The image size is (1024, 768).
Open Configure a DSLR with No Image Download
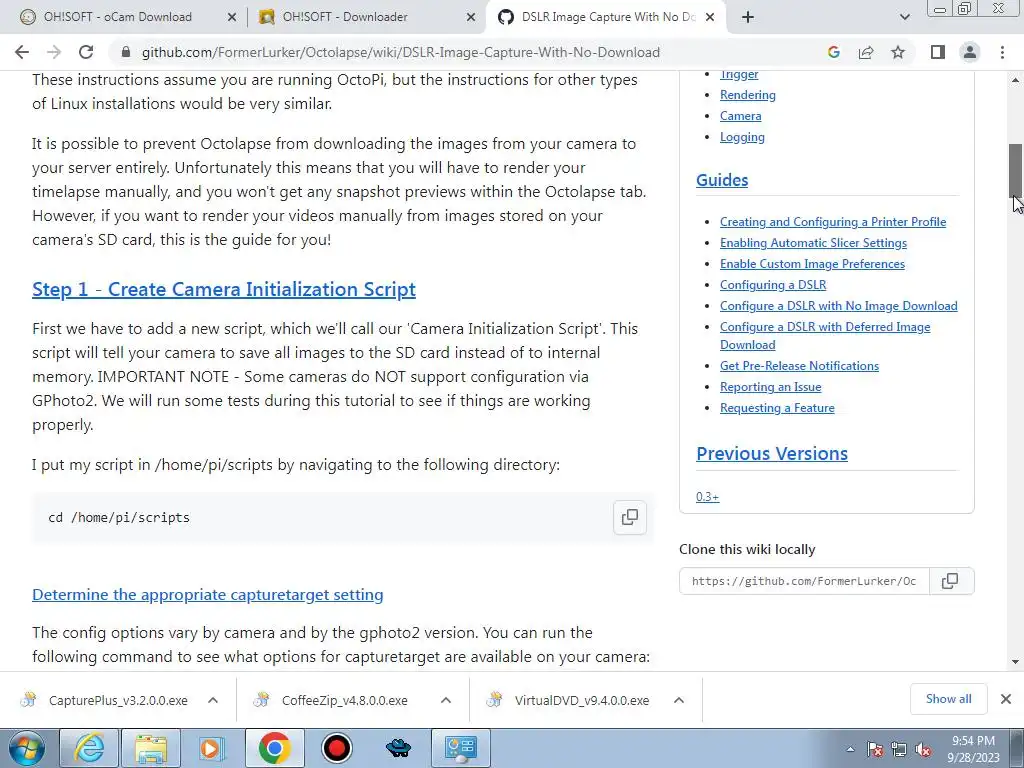click(839, 306)
